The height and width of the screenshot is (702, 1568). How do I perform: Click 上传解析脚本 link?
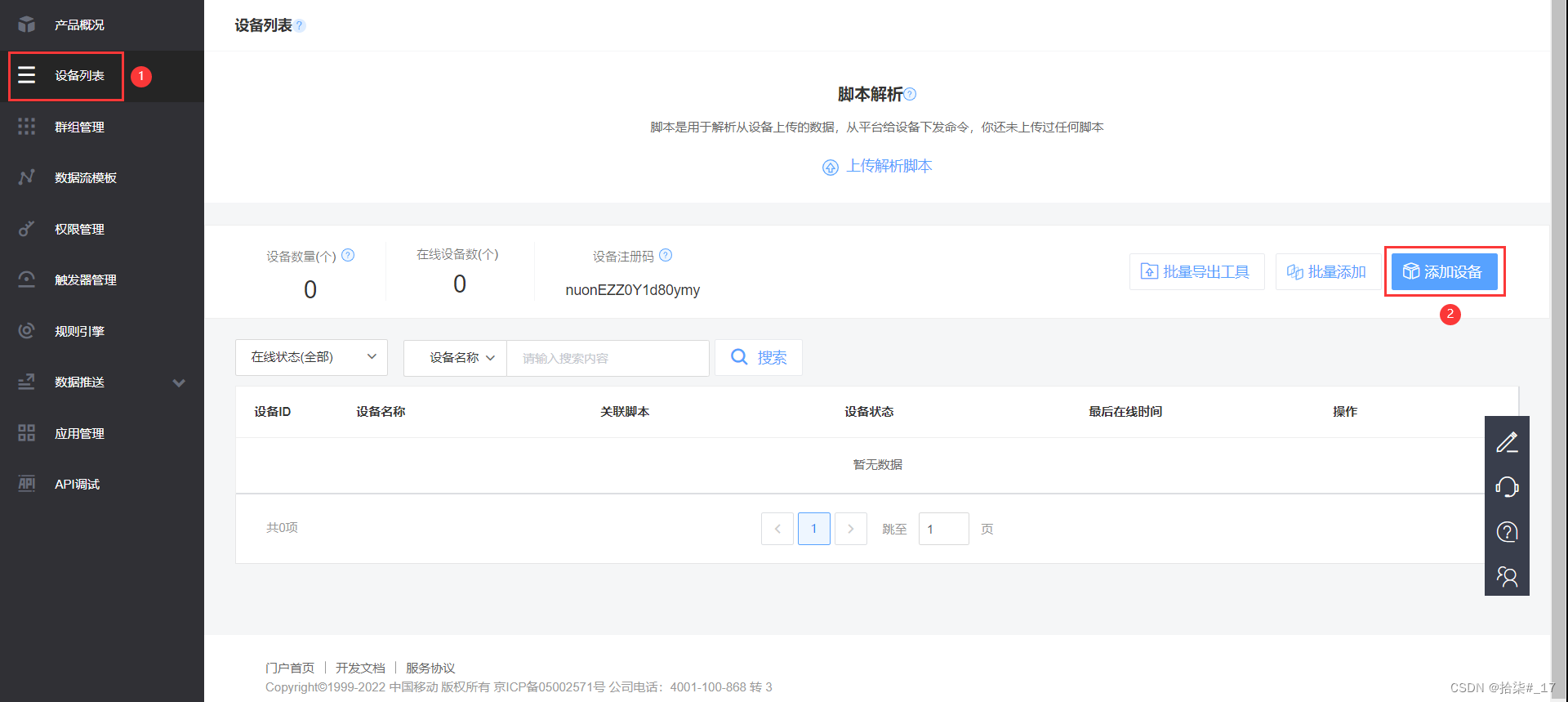click(x=889, y=166)
